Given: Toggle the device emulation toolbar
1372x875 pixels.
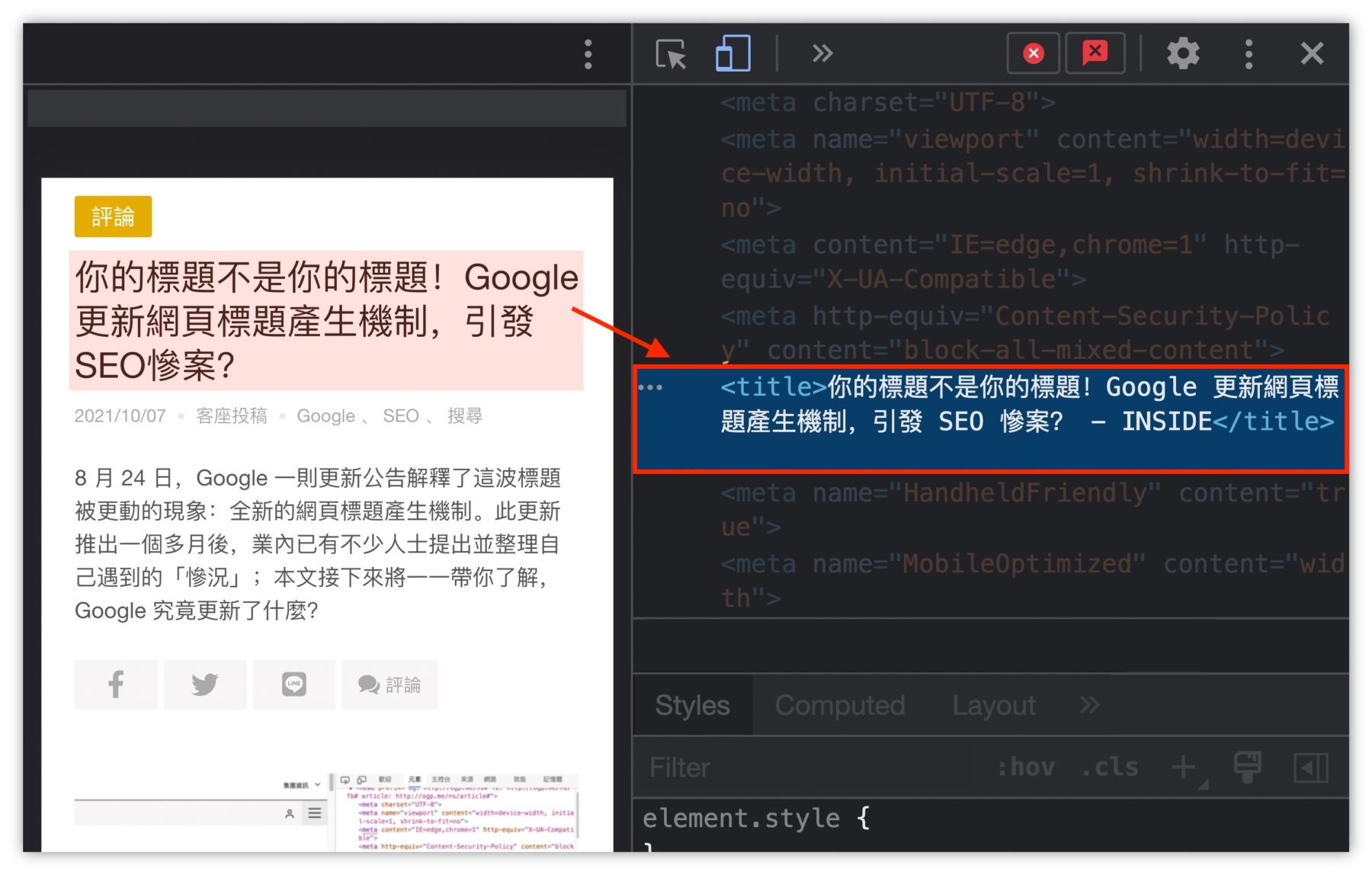Looking at the screenshot, I should pos(733,53).
